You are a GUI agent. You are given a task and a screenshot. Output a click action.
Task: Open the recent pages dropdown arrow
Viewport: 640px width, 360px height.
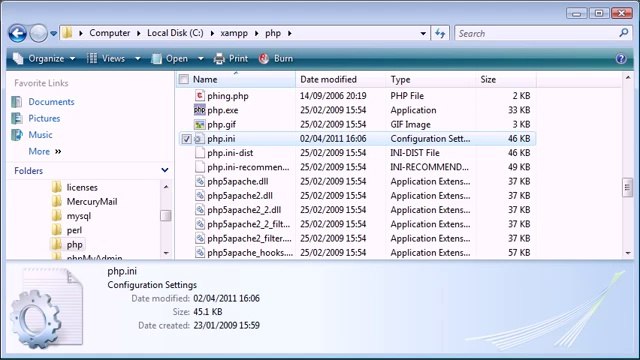(53, 33)
